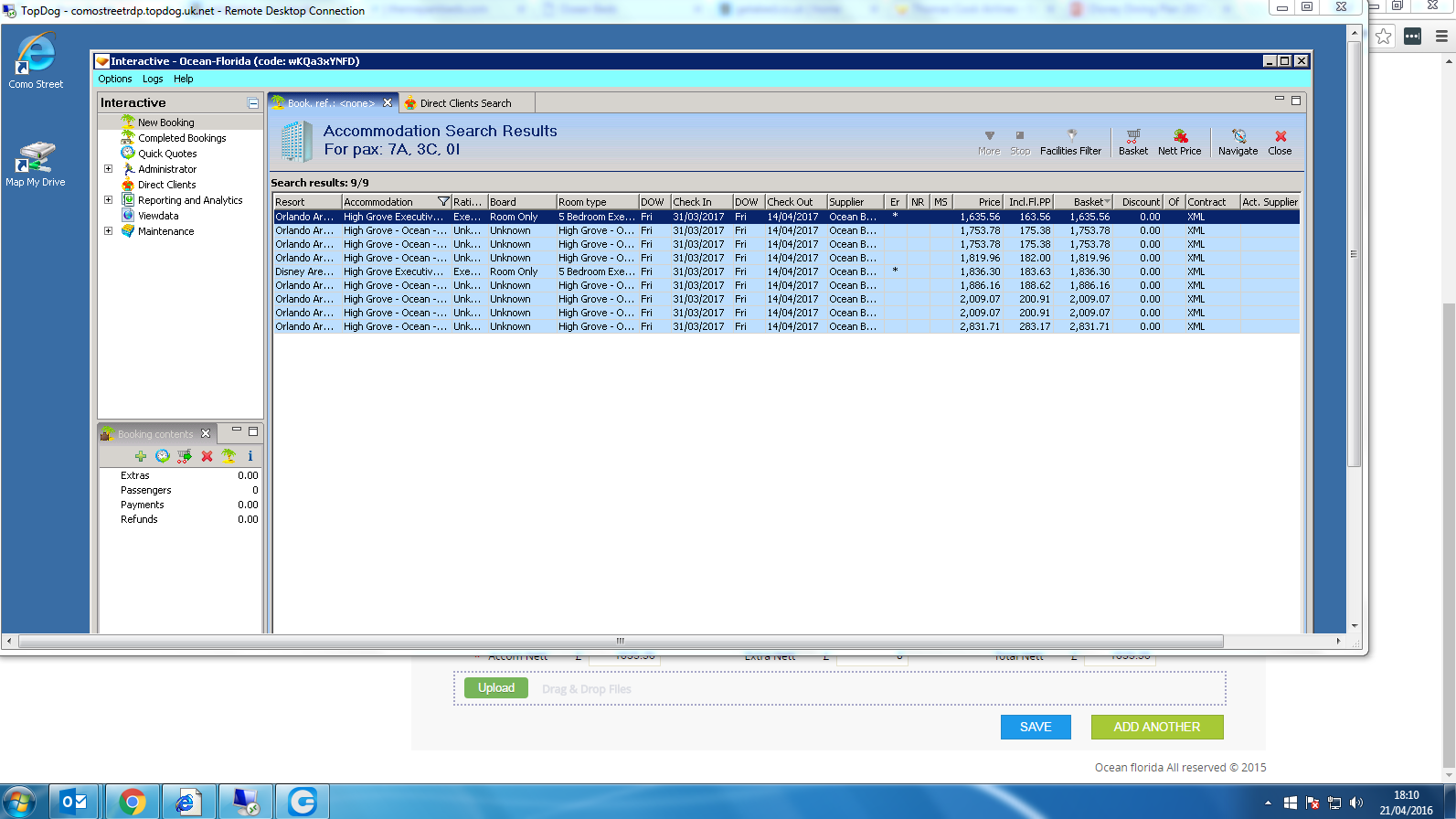Click the ADD ANOTHER button
Viewport: 1456px width, 819px height.
1157,727
